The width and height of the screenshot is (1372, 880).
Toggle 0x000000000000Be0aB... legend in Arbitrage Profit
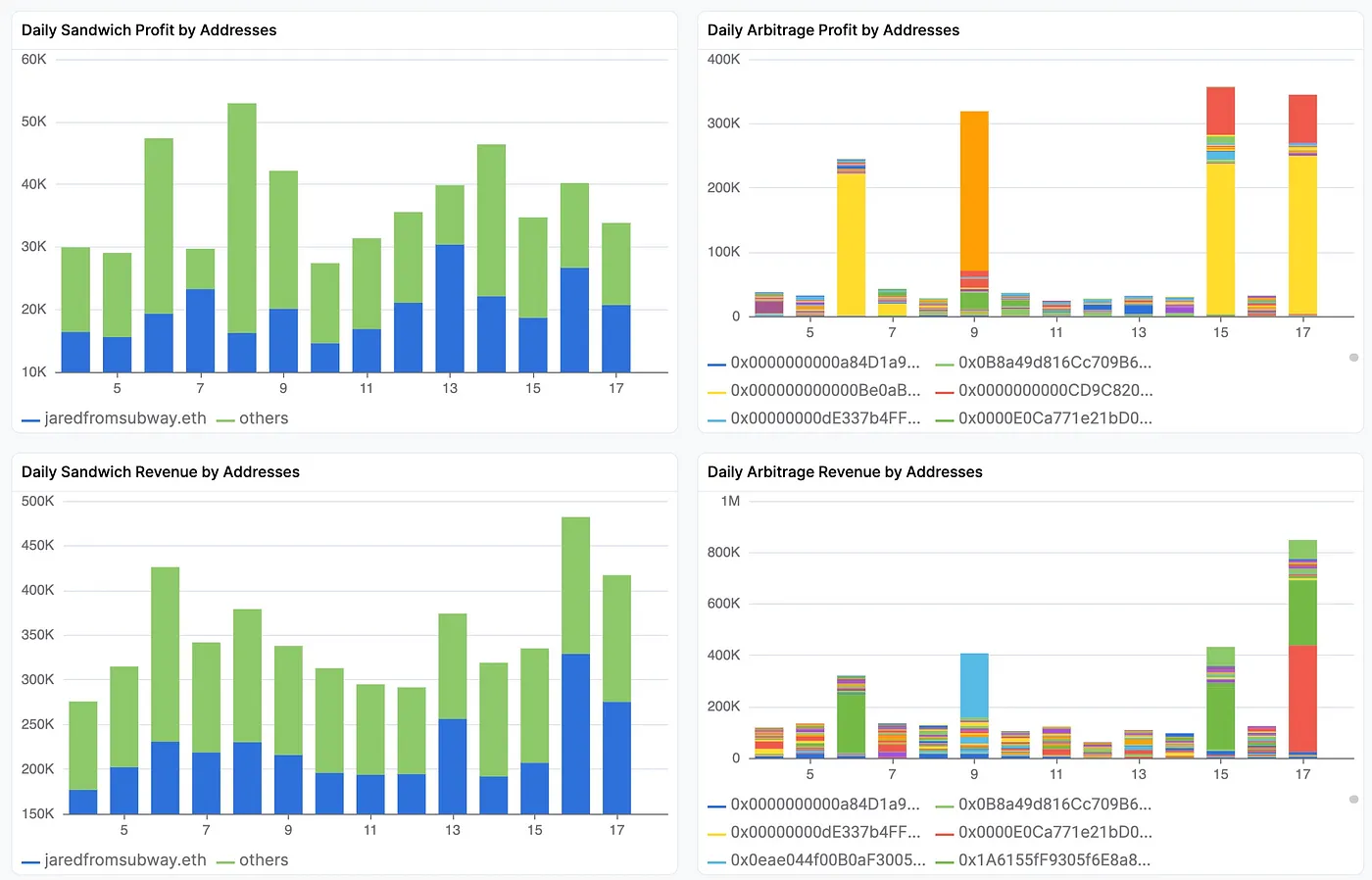click(824, 390)
